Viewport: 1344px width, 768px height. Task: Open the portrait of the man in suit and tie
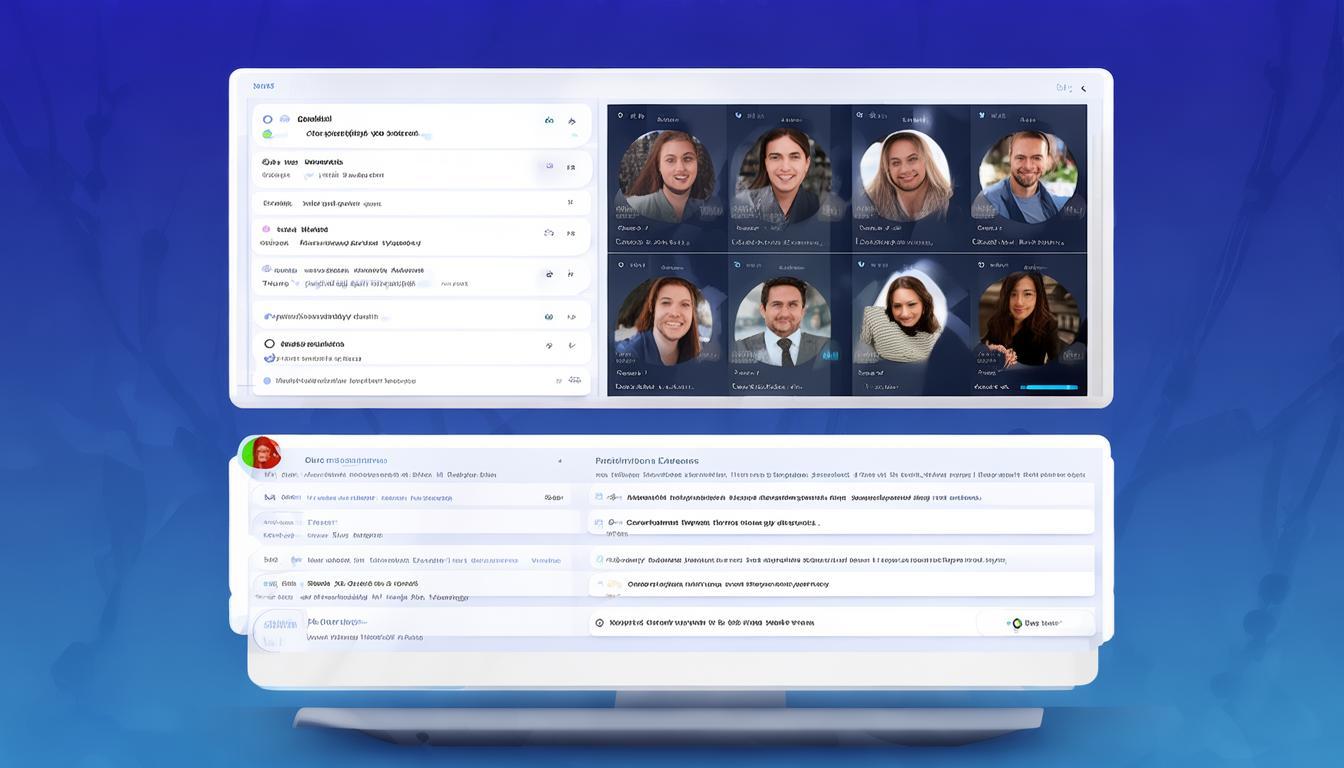coord(782,322)
